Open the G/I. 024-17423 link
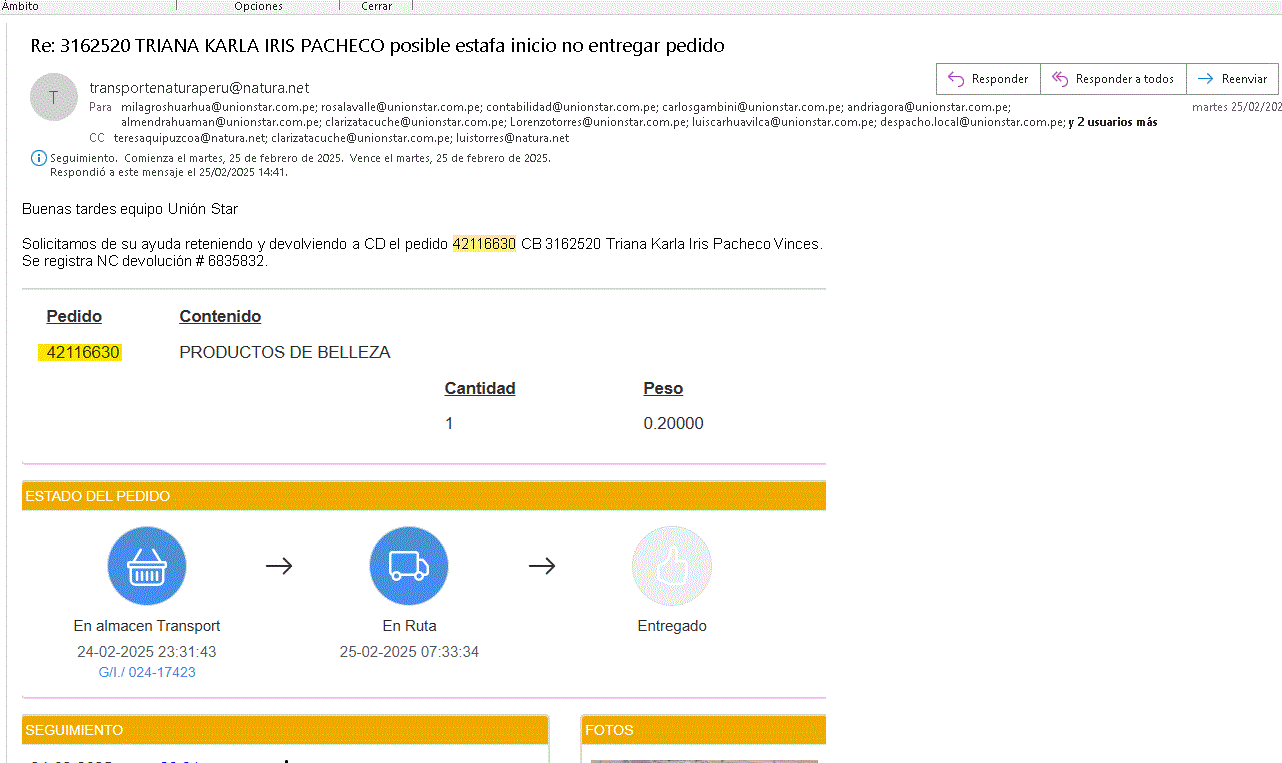Image resolution: width=1282 pixels, height=763 pixels. point(147,672)
